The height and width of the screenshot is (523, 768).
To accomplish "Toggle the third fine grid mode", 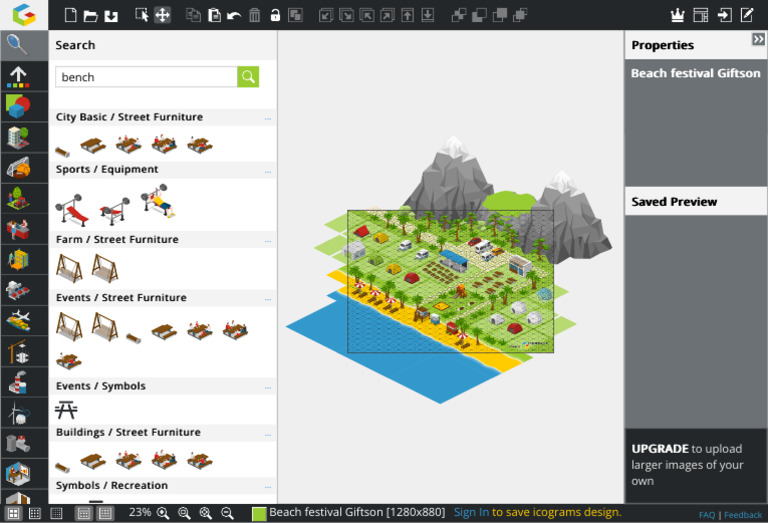I will tap(56, 513).
